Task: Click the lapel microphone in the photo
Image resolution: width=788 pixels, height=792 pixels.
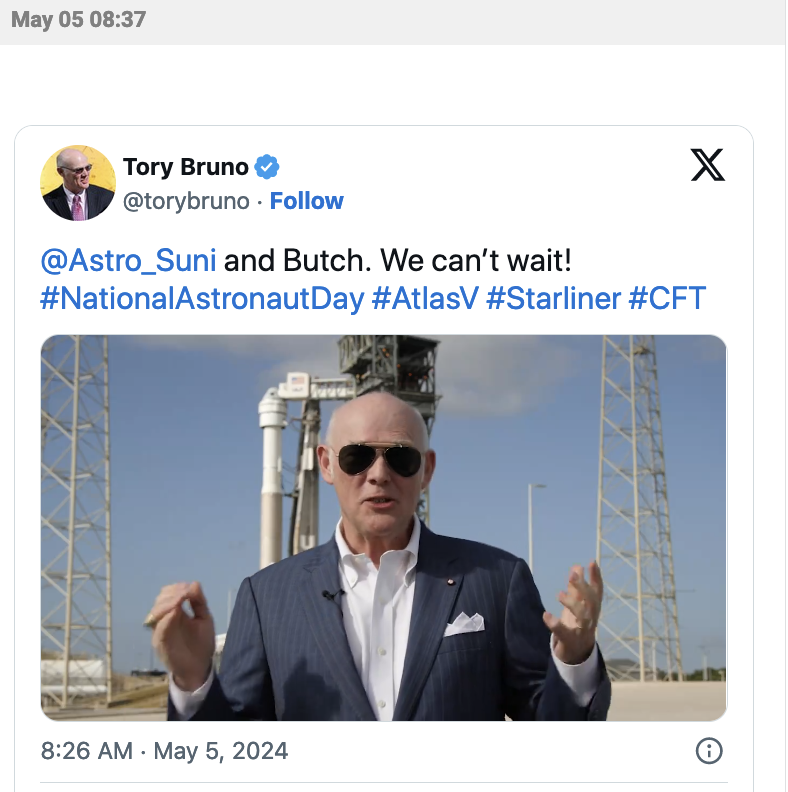Action: coord(332,596)
